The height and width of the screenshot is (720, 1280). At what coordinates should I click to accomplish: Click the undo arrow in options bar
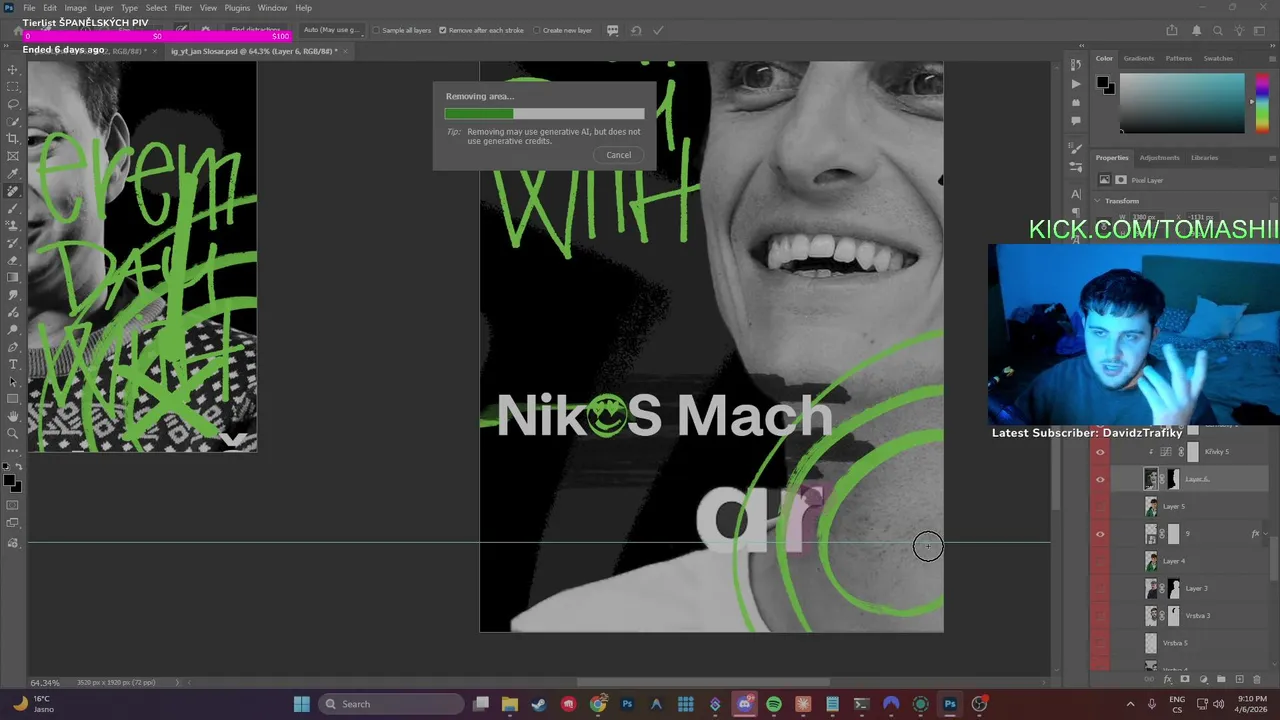point(636,30)
